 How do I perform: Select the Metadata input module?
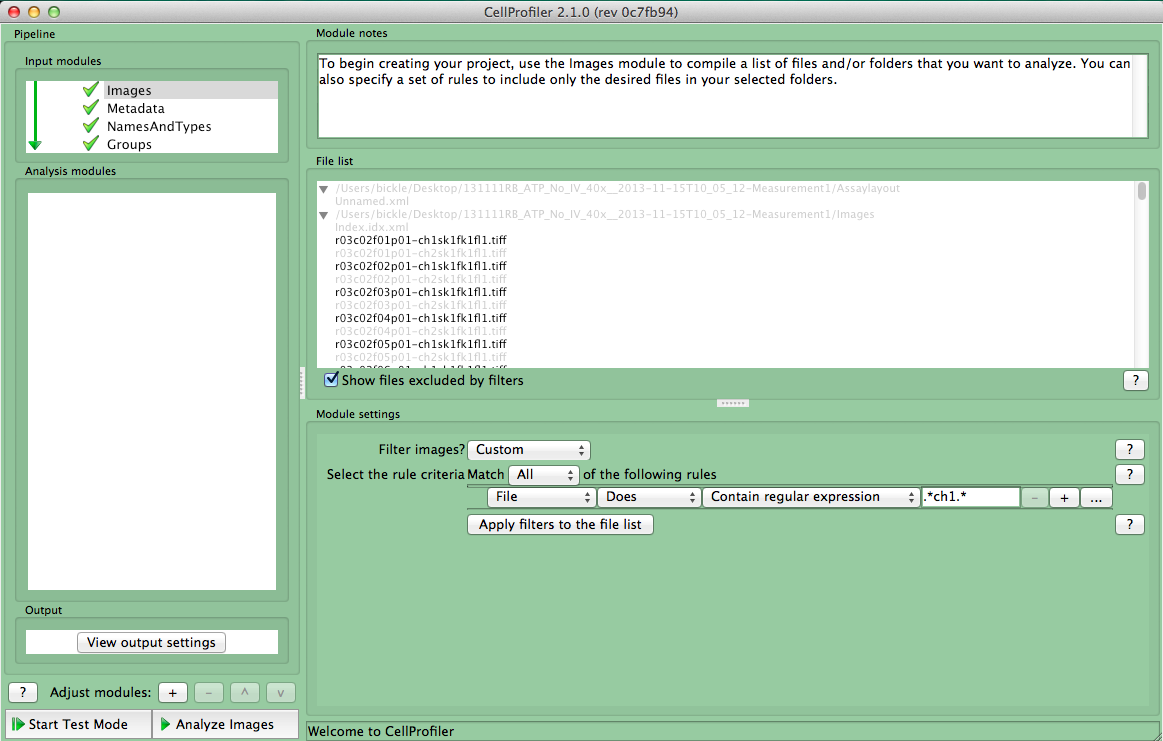point(136,108)
